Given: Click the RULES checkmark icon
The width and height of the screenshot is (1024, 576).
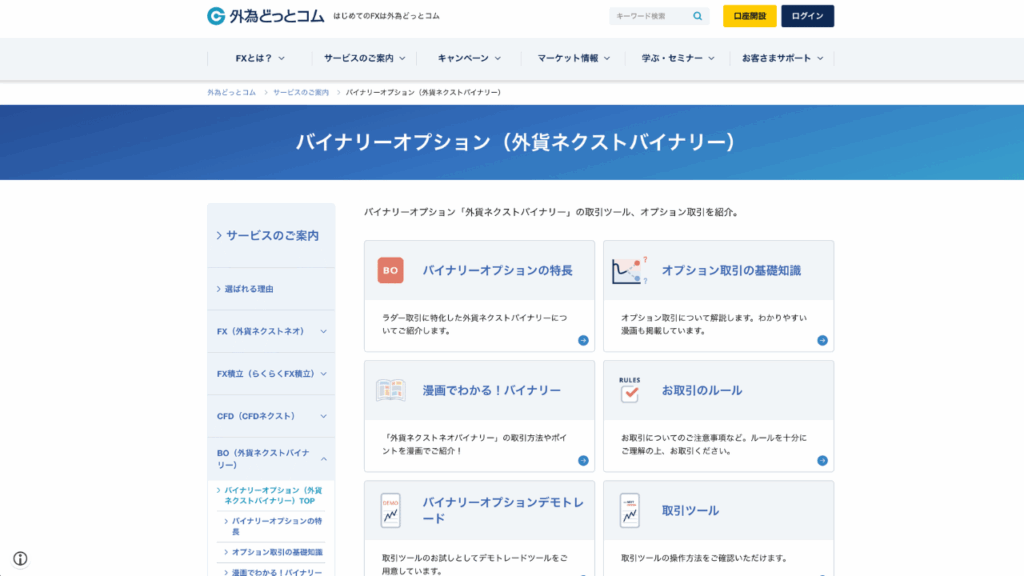Looking at the screenshot, I should coord(630,390).
